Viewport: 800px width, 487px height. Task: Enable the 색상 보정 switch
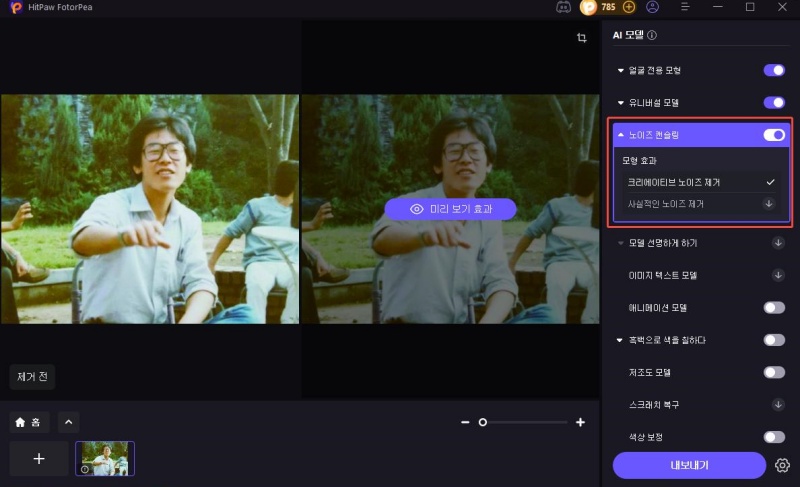(x=774, y=437)
